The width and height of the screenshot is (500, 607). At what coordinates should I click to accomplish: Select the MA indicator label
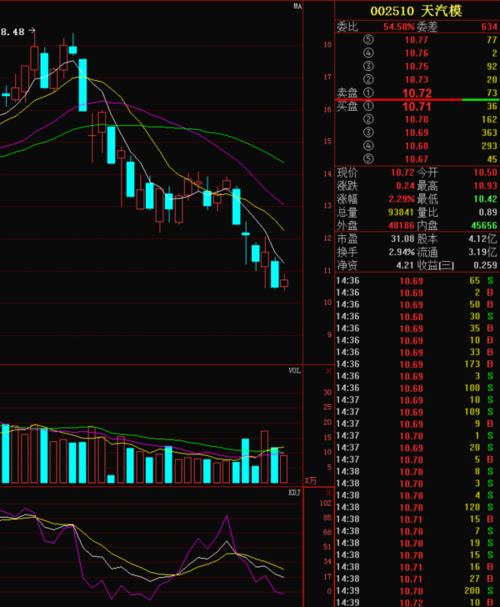click(x=297, y=6)
